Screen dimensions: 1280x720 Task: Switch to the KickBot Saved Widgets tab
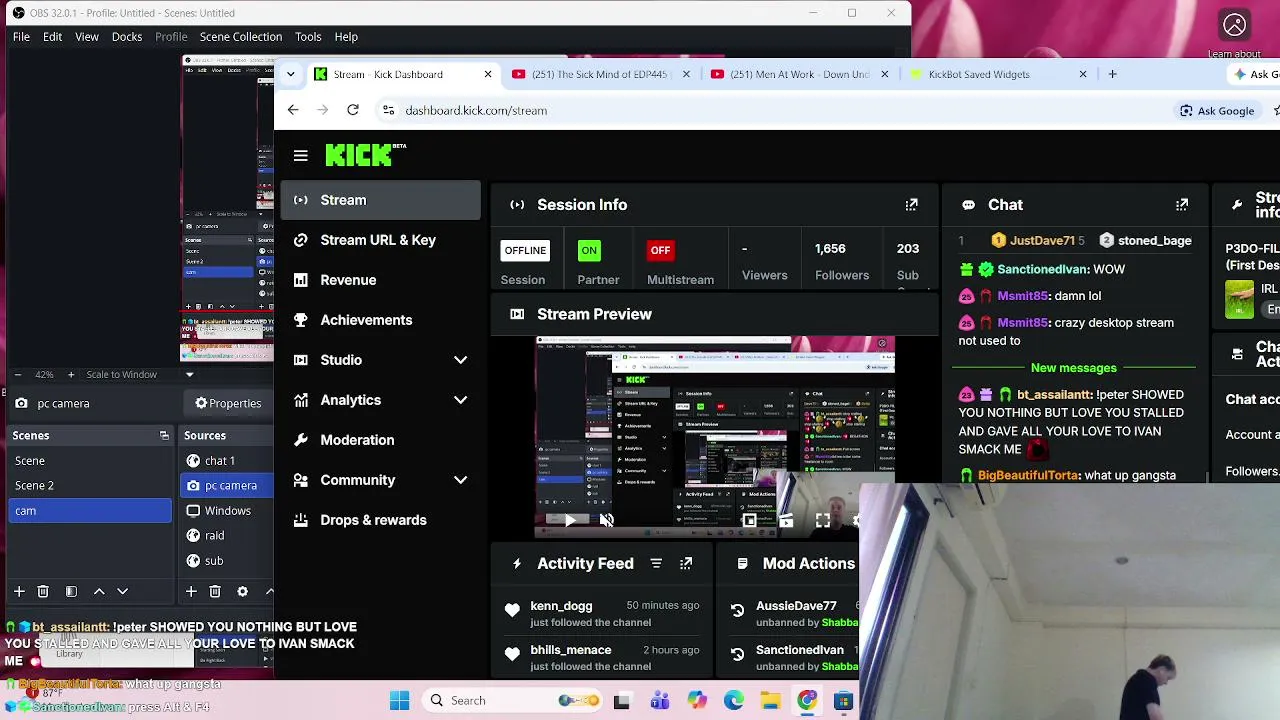click(x=998, y=74)
